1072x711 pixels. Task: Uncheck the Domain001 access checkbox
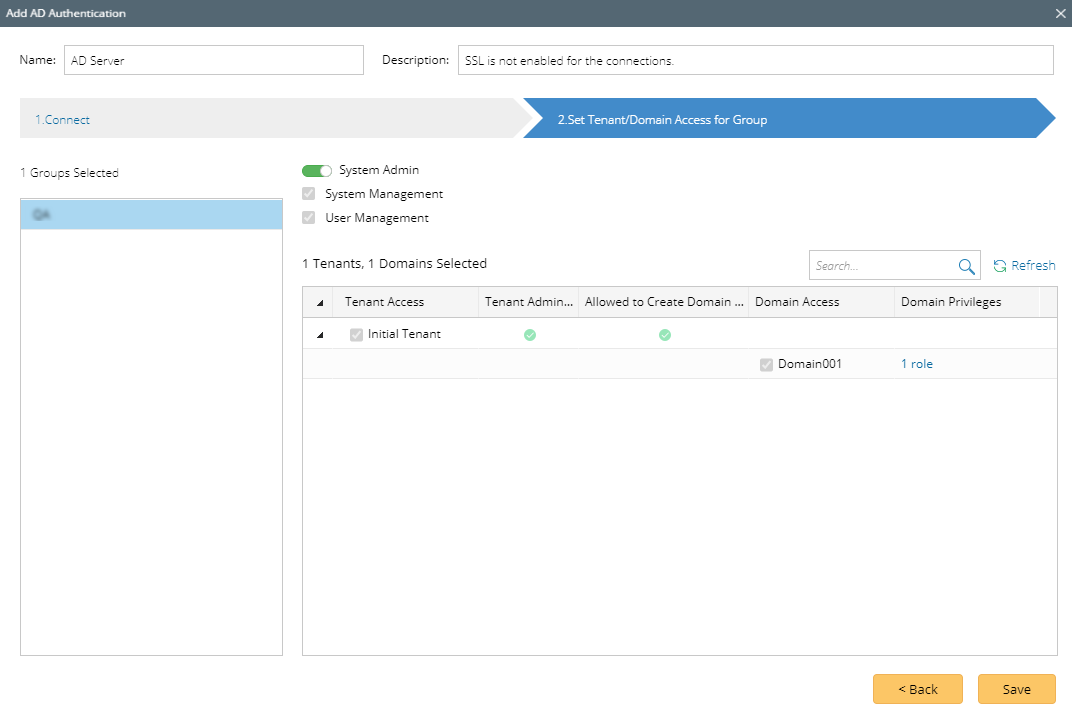click(766, 364)
